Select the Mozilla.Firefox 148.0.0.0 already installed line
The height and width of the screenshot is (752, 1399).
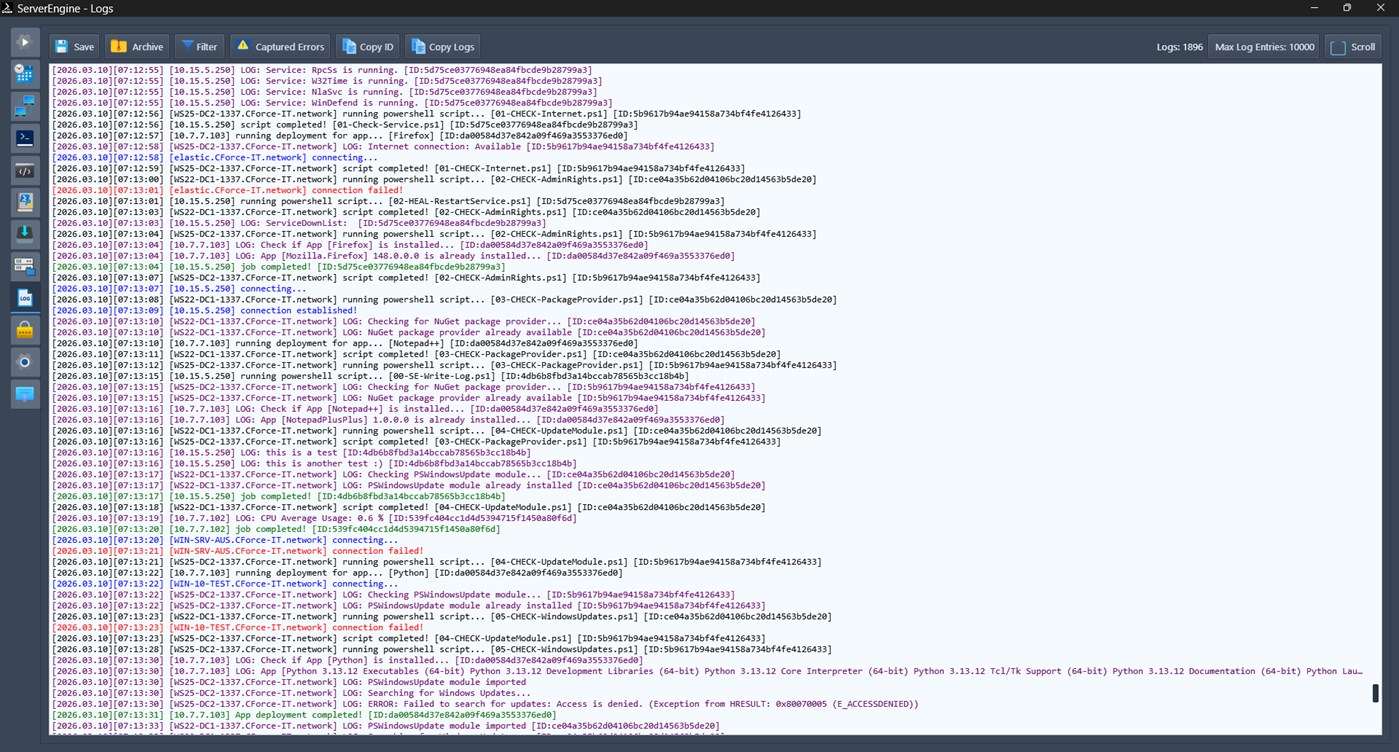[393, 255]
